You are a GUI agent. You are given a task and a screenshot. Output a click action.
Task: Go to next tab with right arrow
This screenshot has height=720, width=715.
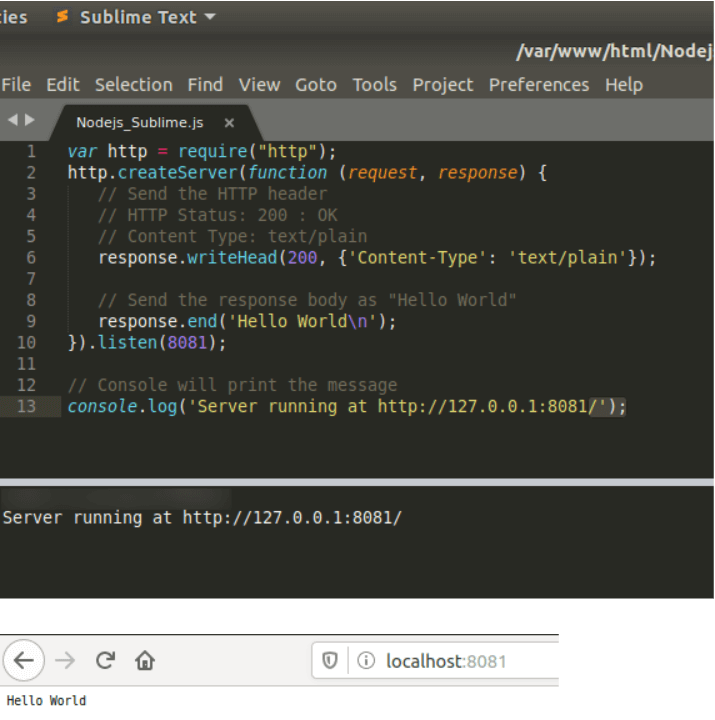coord(29,120)
